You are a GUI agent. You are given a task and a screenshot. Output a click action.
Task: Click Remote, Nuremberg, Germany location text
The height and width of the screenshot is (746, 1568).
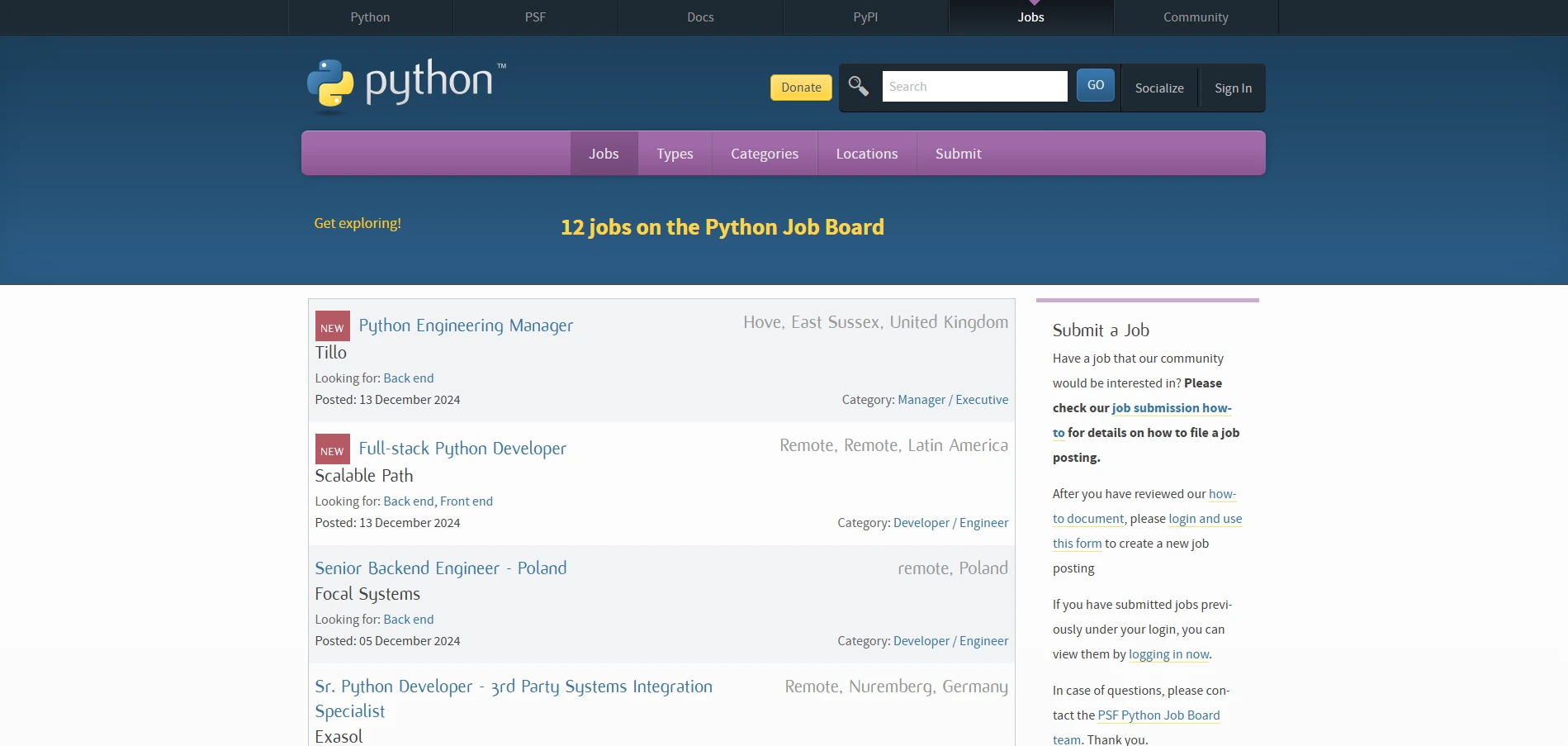896,687
